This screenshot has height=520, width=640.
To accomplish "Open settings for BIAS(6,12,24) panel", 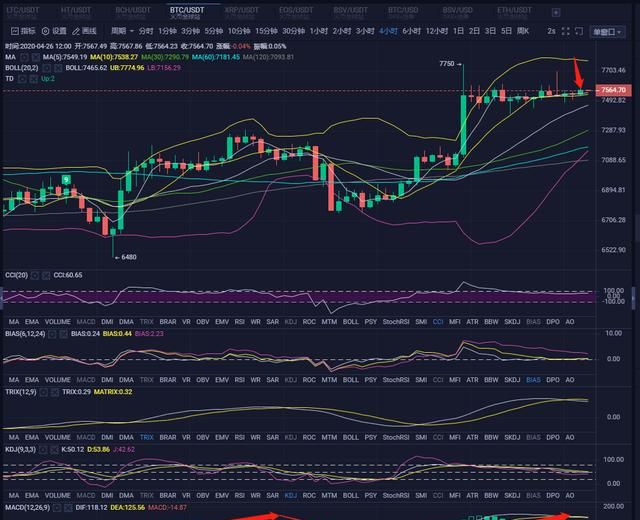I will point(52,334).
